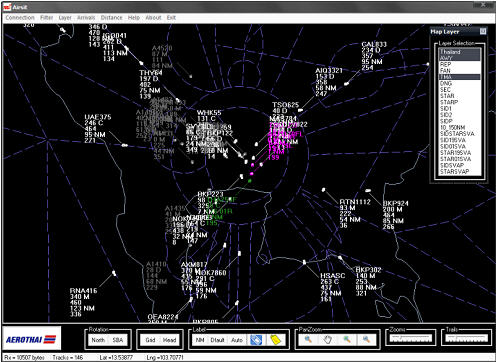Select the STARP layer

pos(460,102)
